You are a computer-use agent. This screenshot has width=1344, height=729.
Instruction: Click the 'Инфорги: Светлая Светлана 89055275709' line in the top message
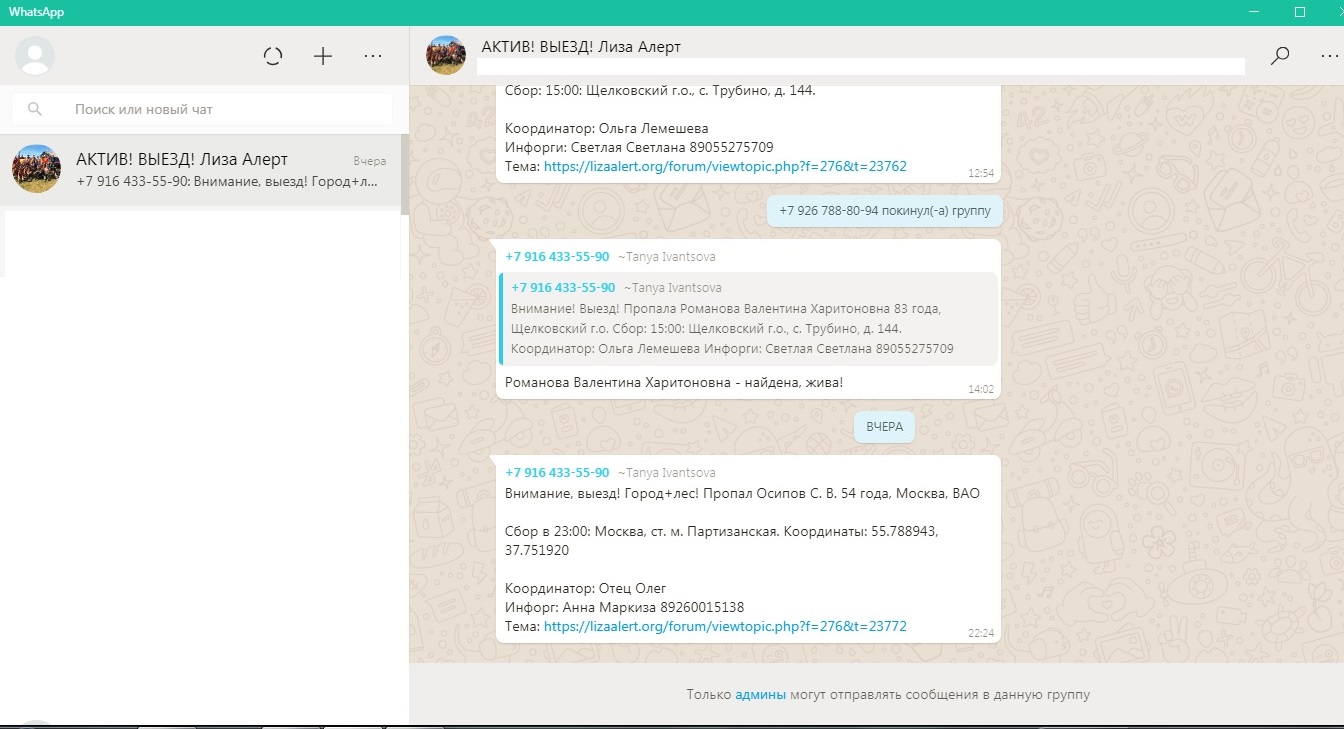(x=639, y=148)
